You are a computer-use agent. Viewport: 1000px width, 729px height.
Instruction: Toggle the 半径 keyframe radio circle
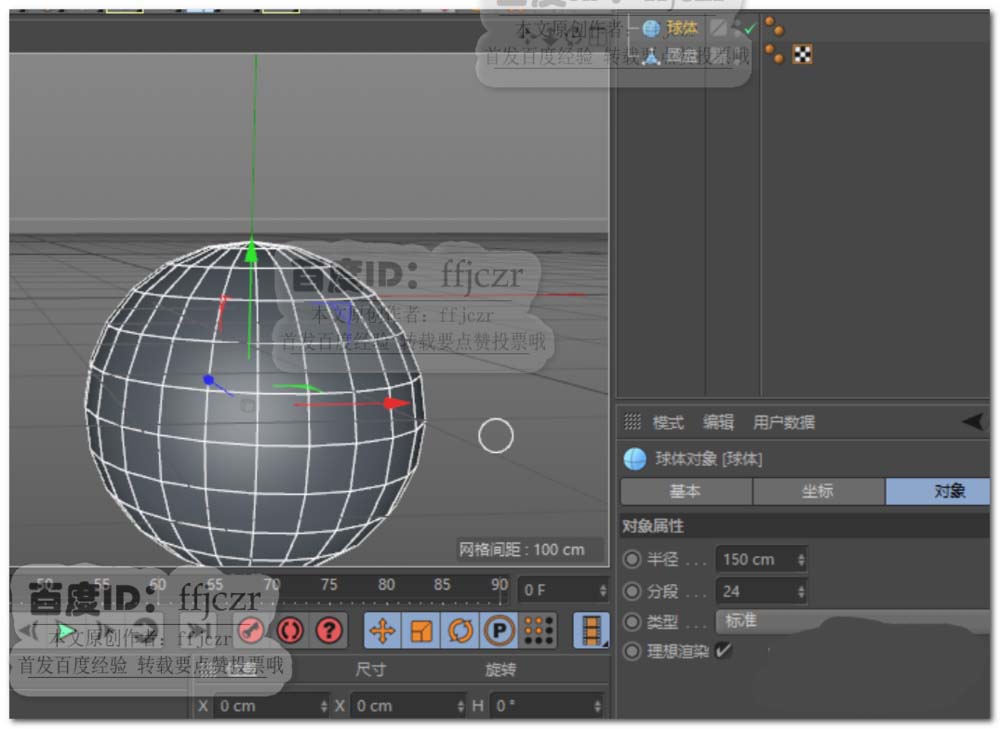point(631,560)
